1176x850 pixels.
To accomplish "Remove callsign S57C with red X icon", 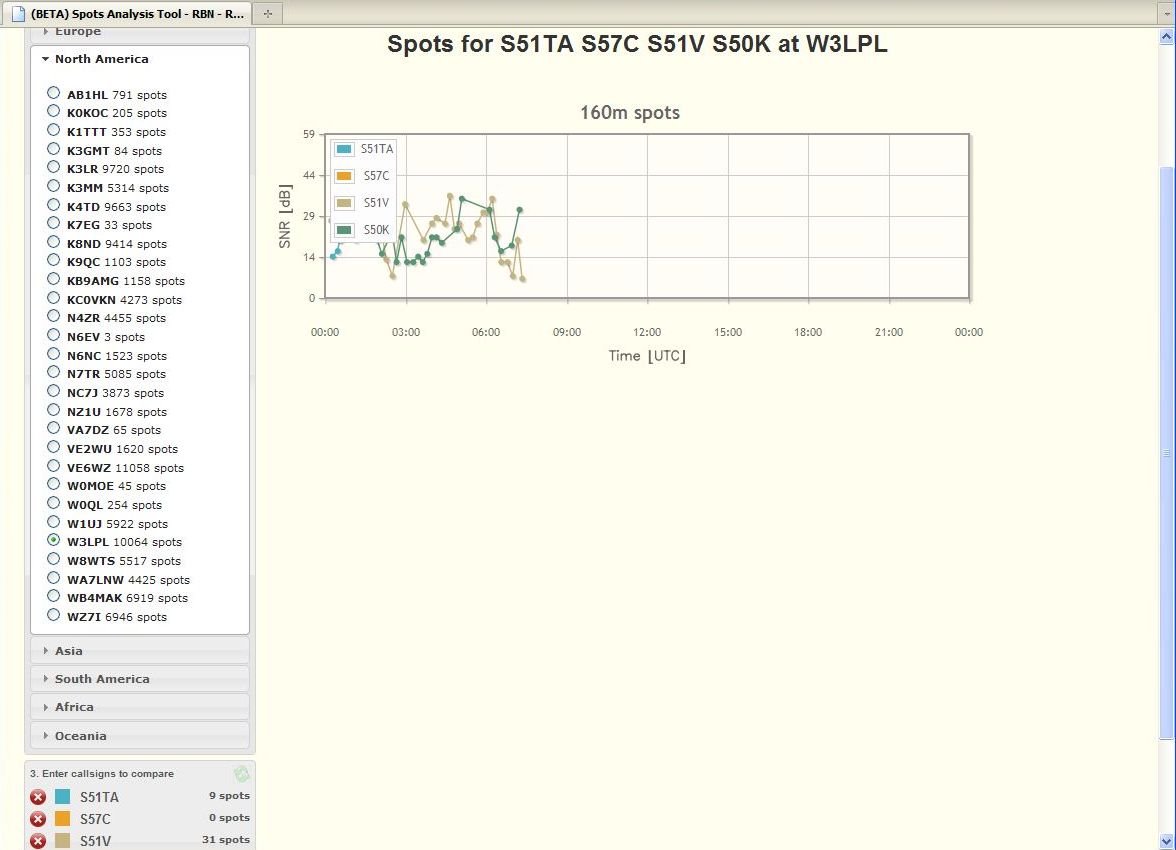I will click(x=38, y=819).
